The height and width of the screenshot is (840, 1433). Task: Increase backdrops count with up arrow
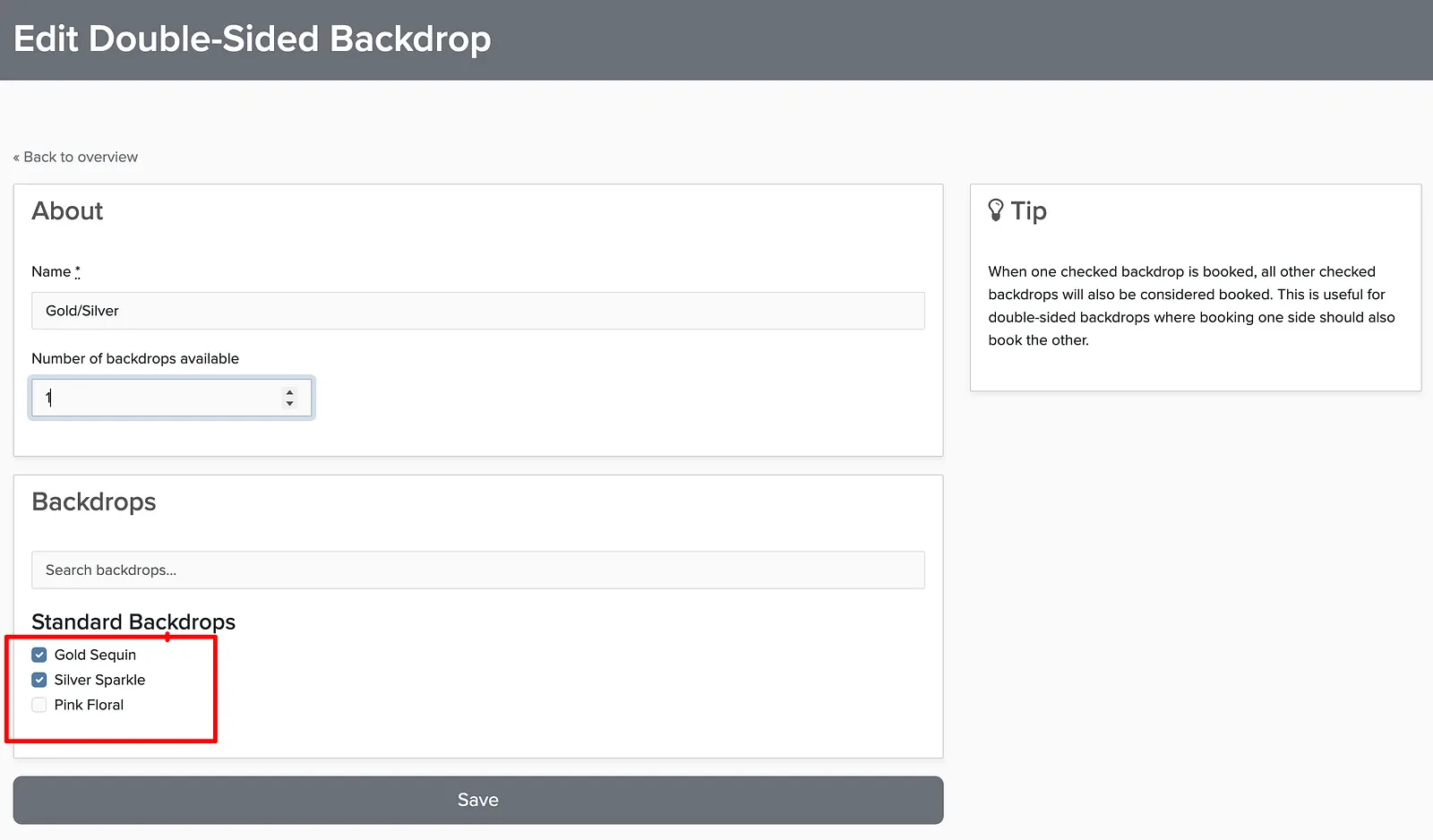pyautogui.click(x=289, y=392)
